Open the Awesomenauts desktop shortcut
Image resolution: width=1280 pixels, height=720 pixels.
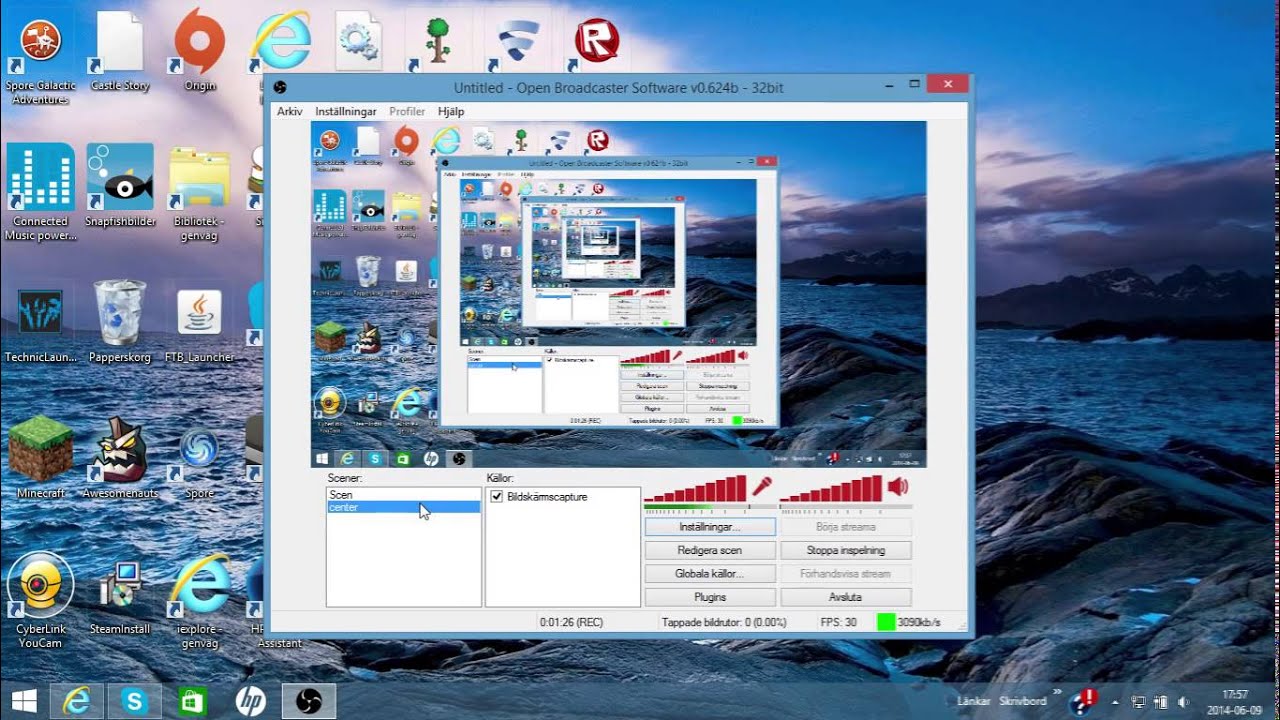click(x=120, y=458)
